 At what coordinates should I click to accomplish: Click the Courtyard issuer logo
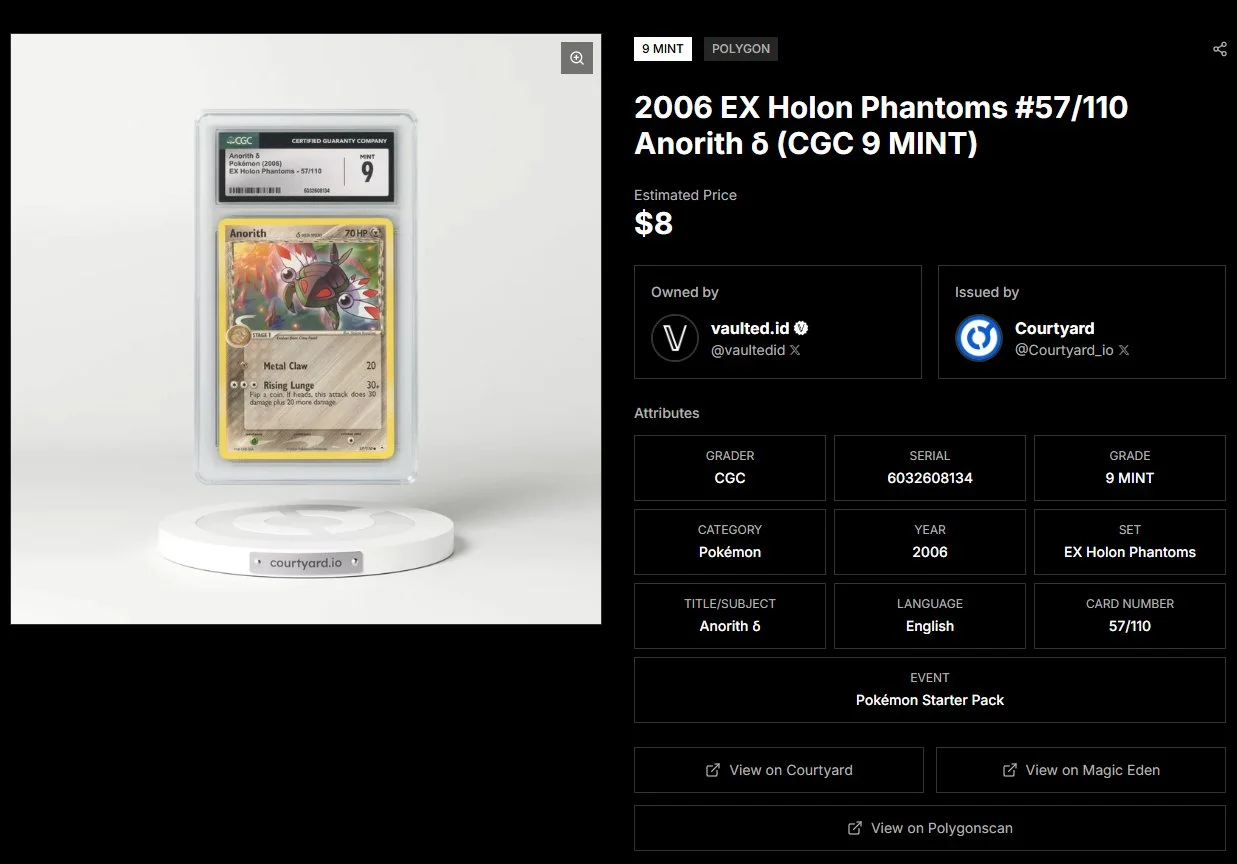pos(979,338)
